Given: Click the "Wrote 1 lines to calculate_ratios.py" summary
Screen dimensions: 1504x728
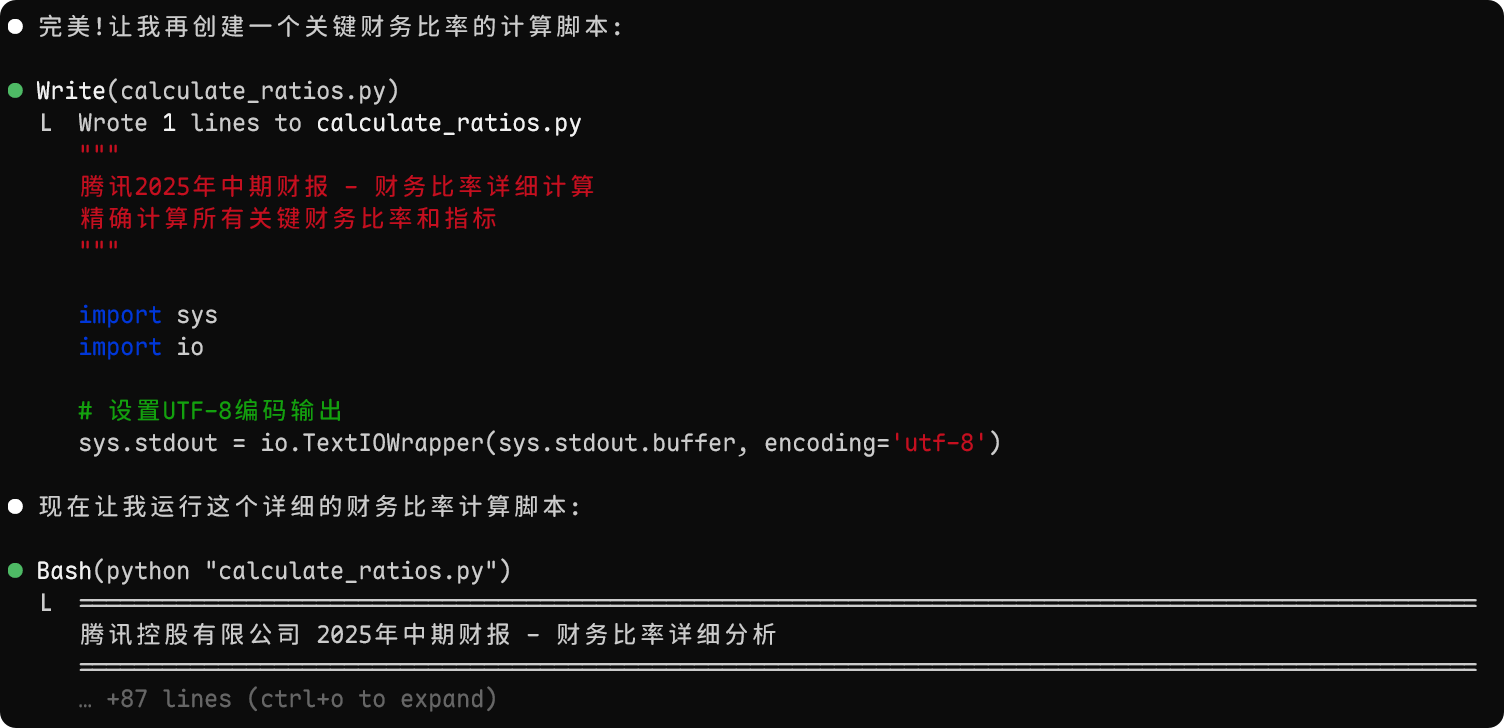Looking at the screenshot, I should pos(330,123).
